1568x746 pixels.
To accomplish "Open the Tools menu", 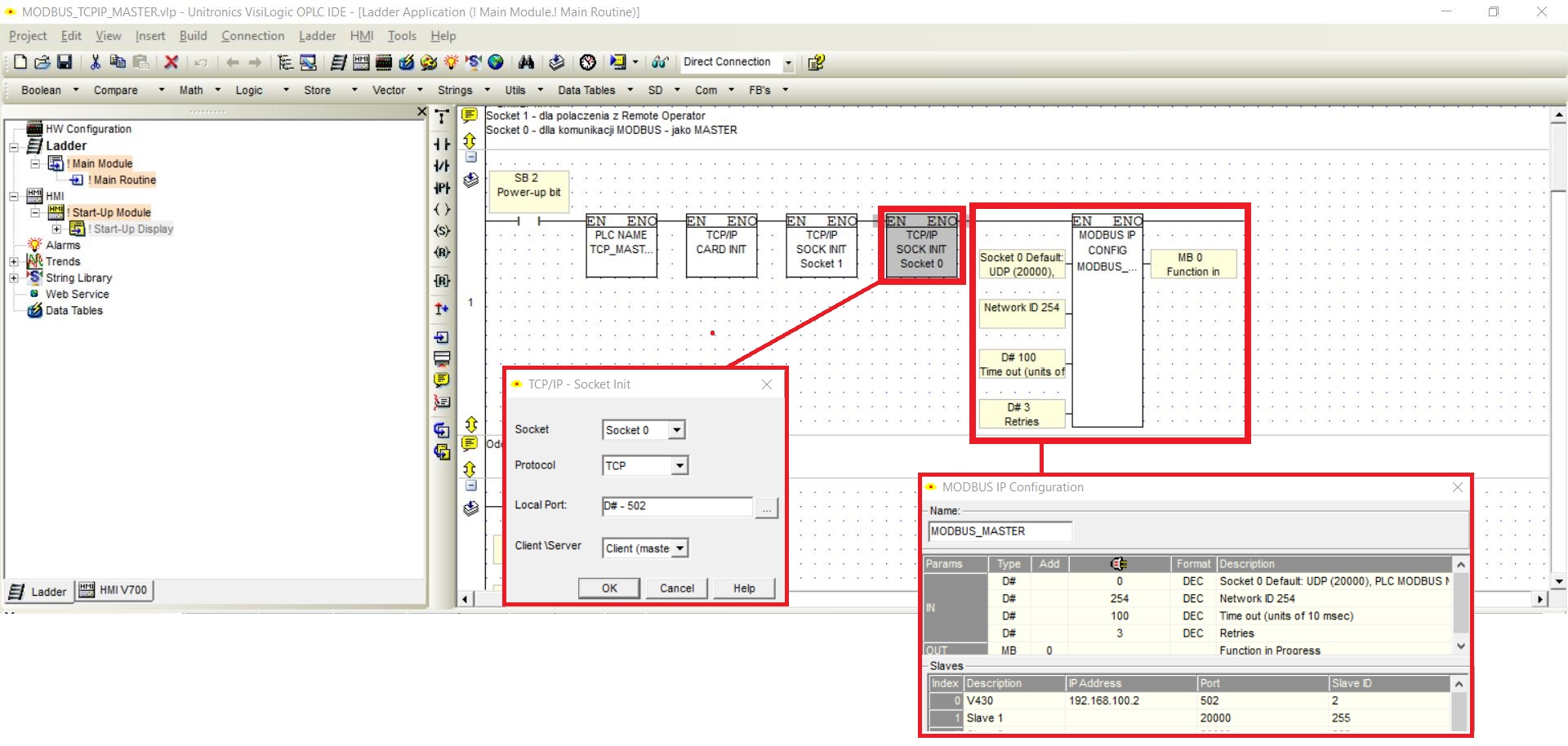I will (x=402, y=36).
